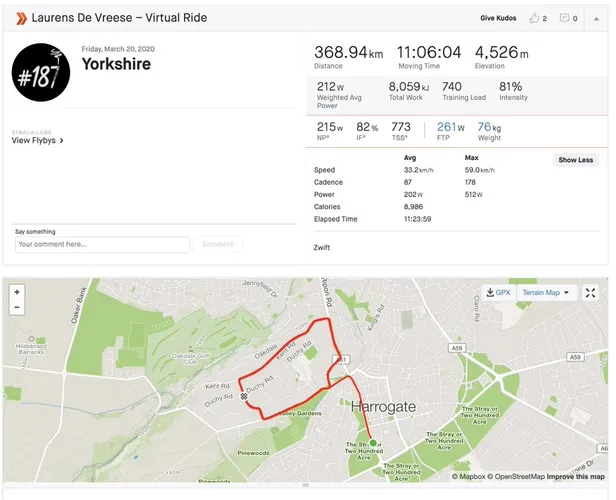Zoom in on map with plus button
Image resolution: width=616 pixels, height=500 pixels.
pos(17,292)
